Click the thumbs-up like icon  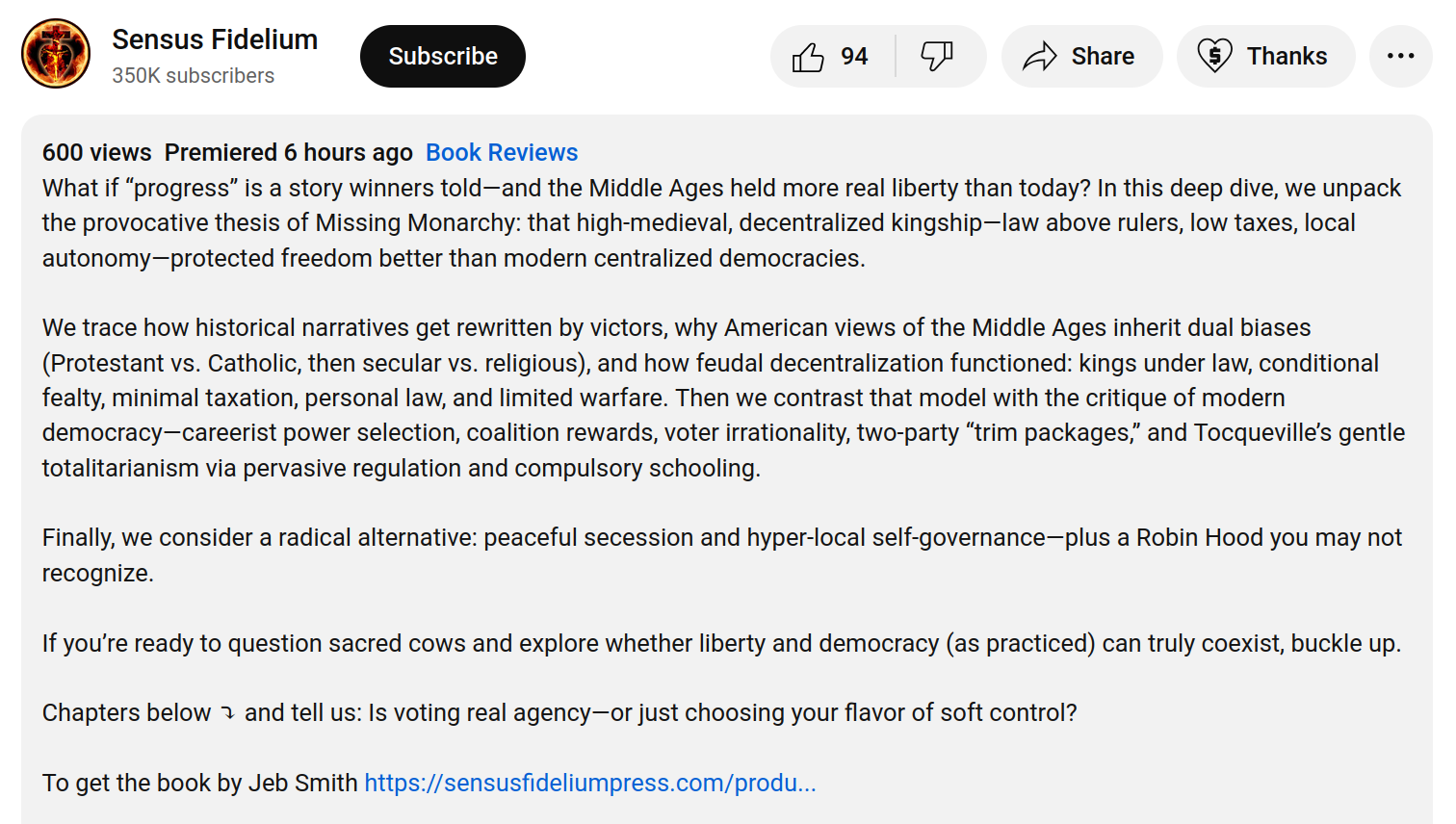point(808,57)
